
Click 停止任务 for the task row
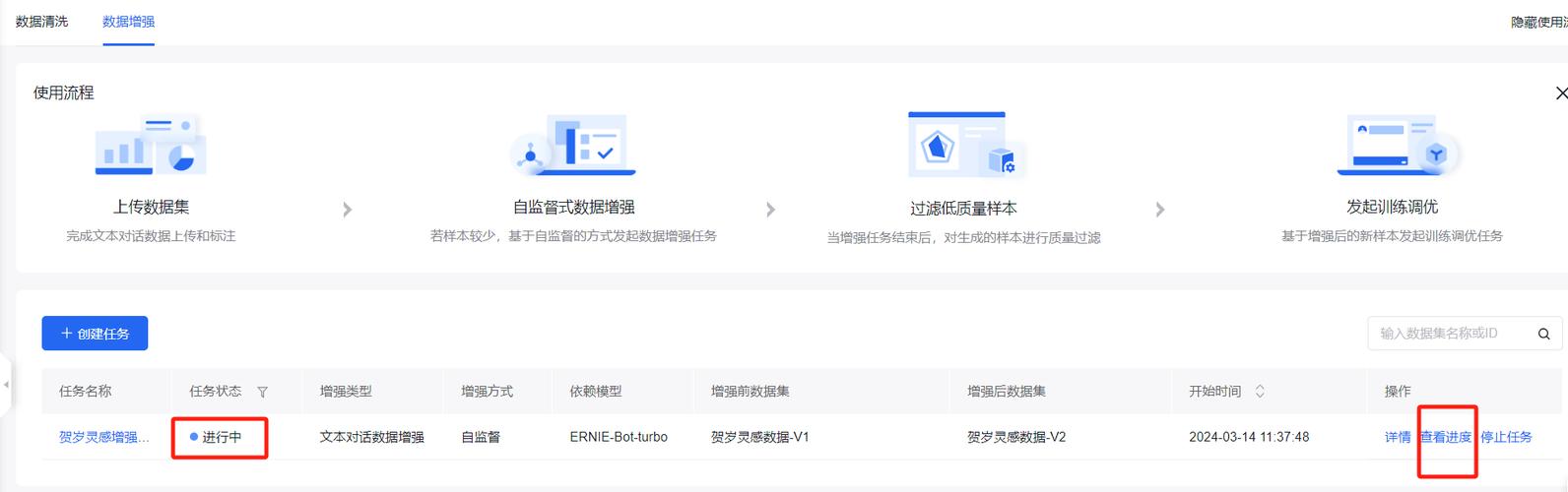click(x=1506, y=437)
